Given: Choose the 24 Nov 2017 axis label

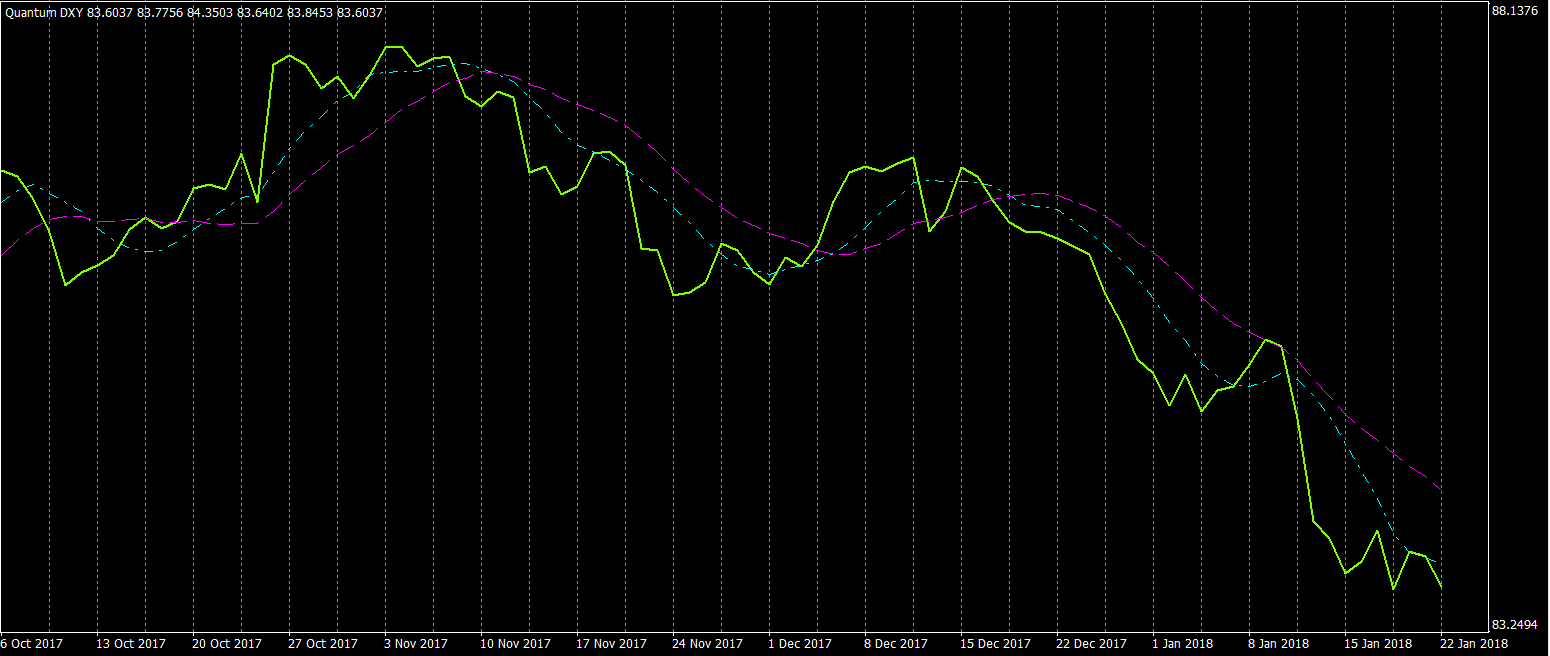Looking at the screenshot, I should pyautogui.click(x=707, y=644).
